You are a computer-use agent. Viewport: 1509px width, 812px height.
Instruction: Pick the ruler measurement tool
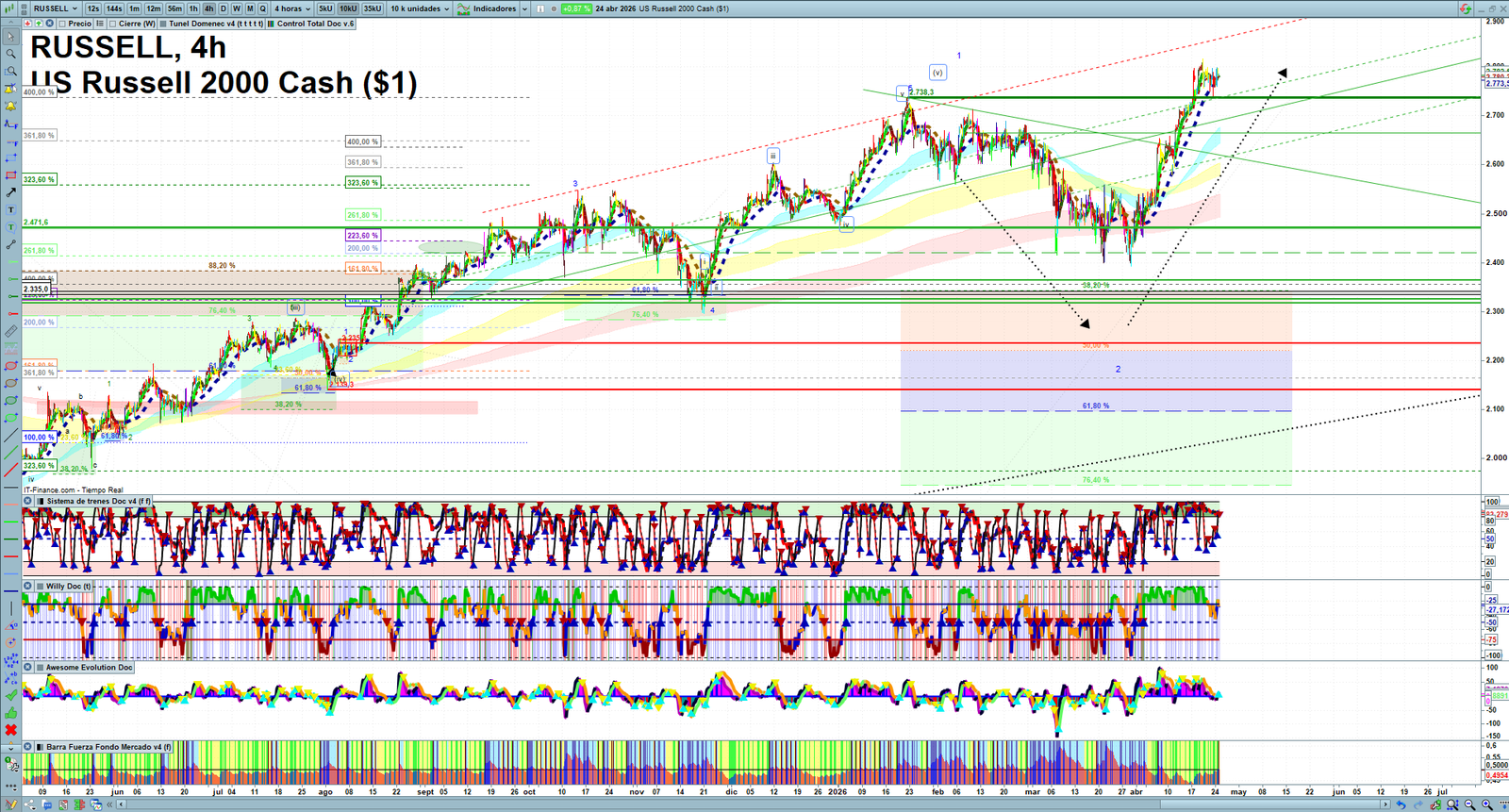(x=10, y=332)
